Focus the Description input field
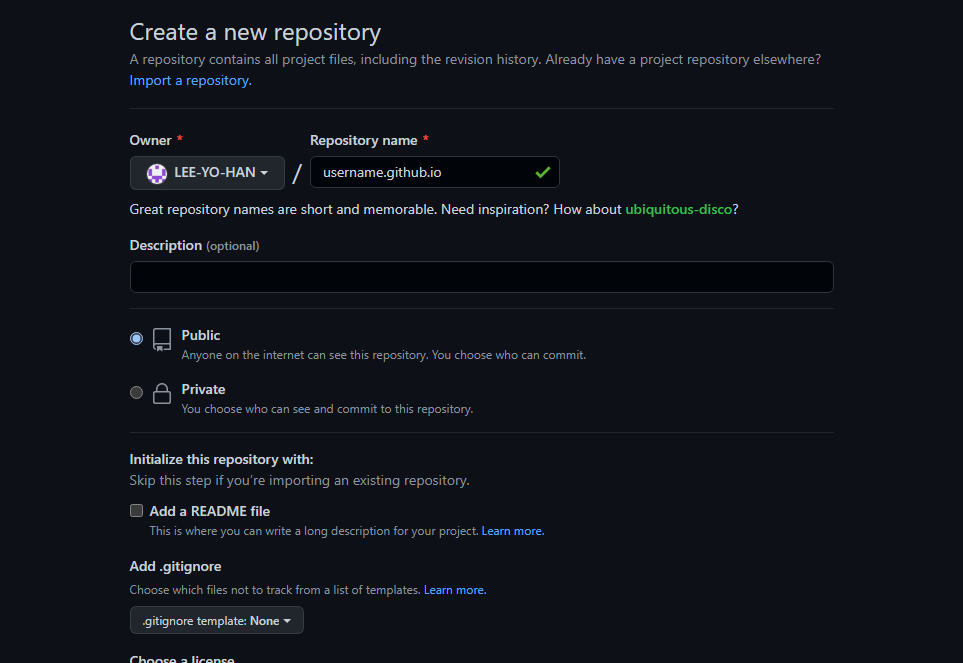Screen dimensions: 963x663 482,277
